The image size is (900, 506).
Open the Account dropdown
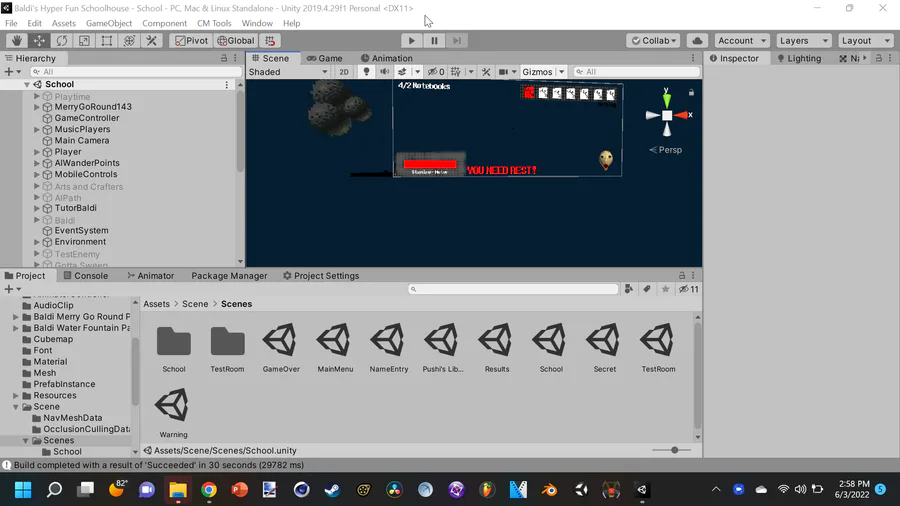[742, 41]
